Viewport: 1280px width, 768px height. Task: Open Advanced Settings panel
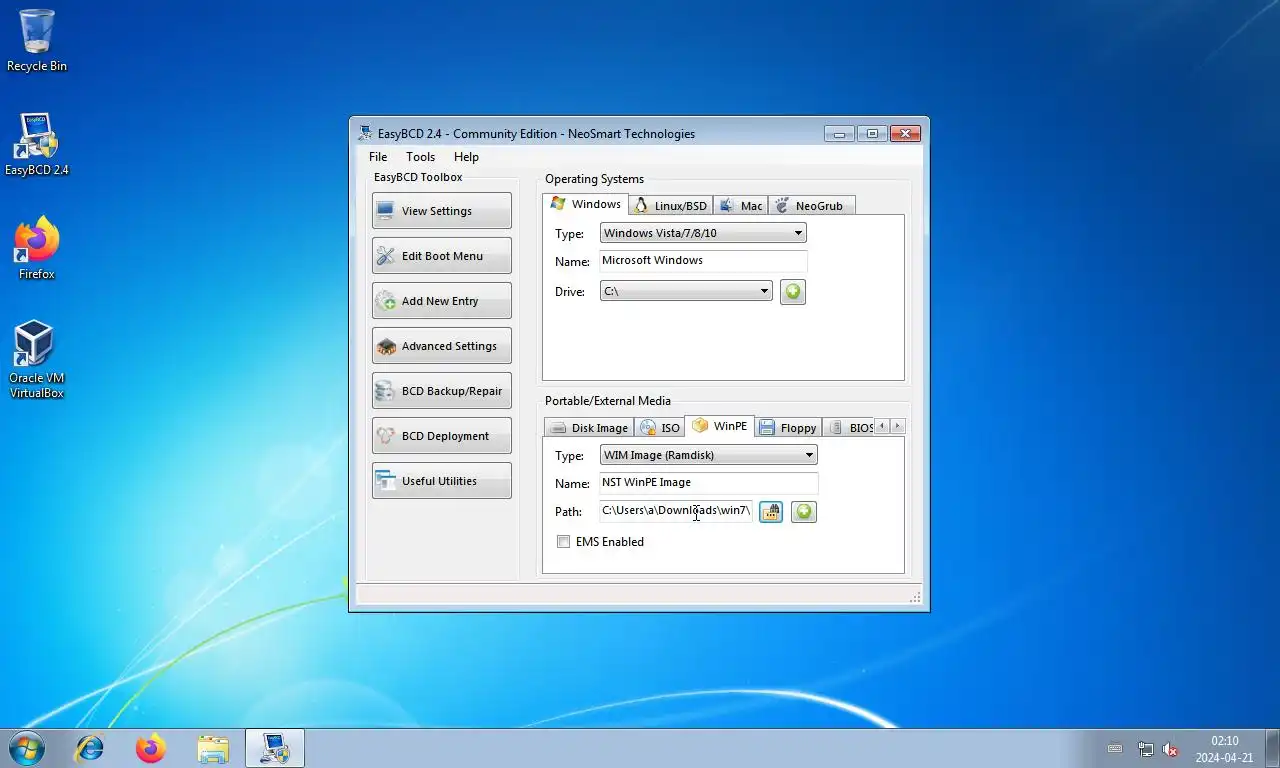point(441,346)
